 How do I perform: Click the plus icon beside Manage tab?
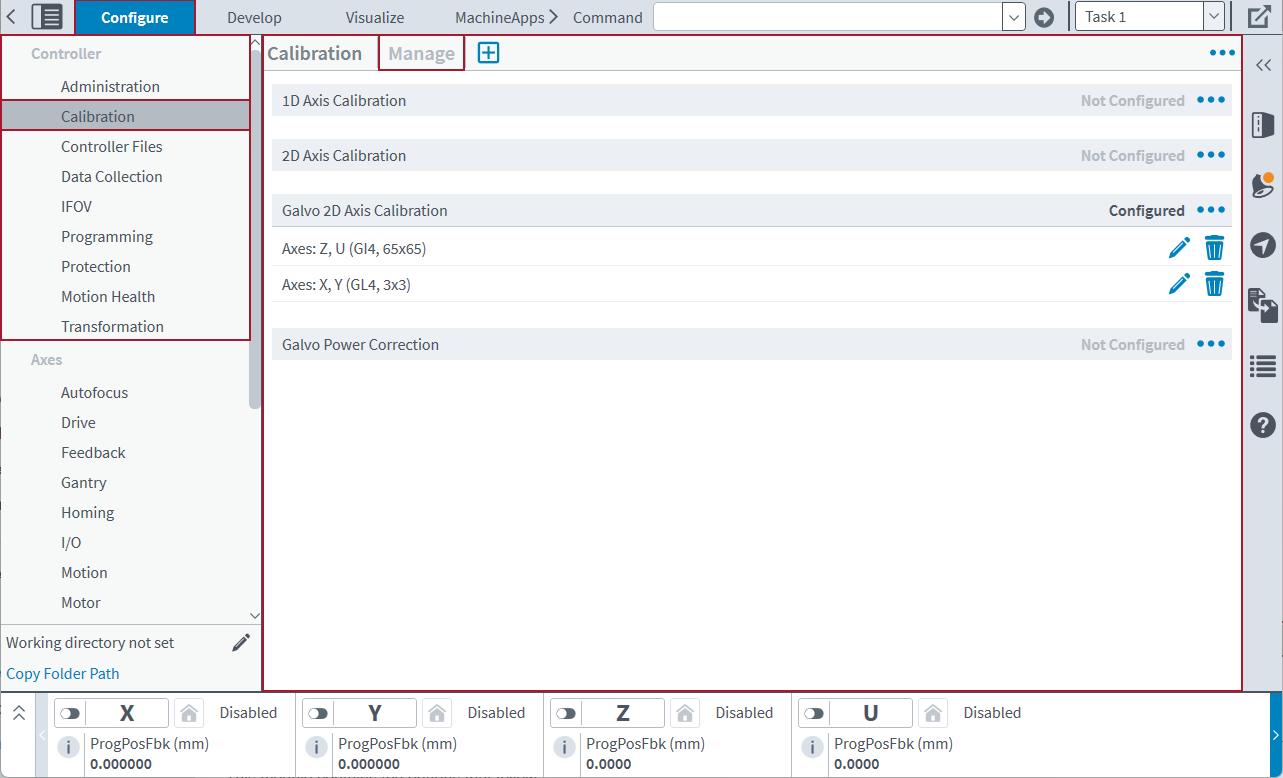tap(488, 54)
